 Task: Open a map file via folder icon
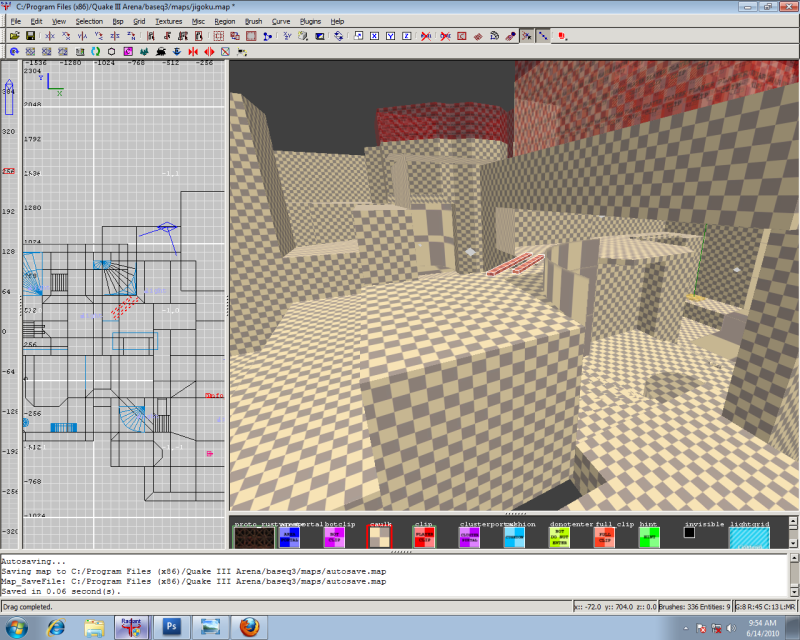pos(14,36)
